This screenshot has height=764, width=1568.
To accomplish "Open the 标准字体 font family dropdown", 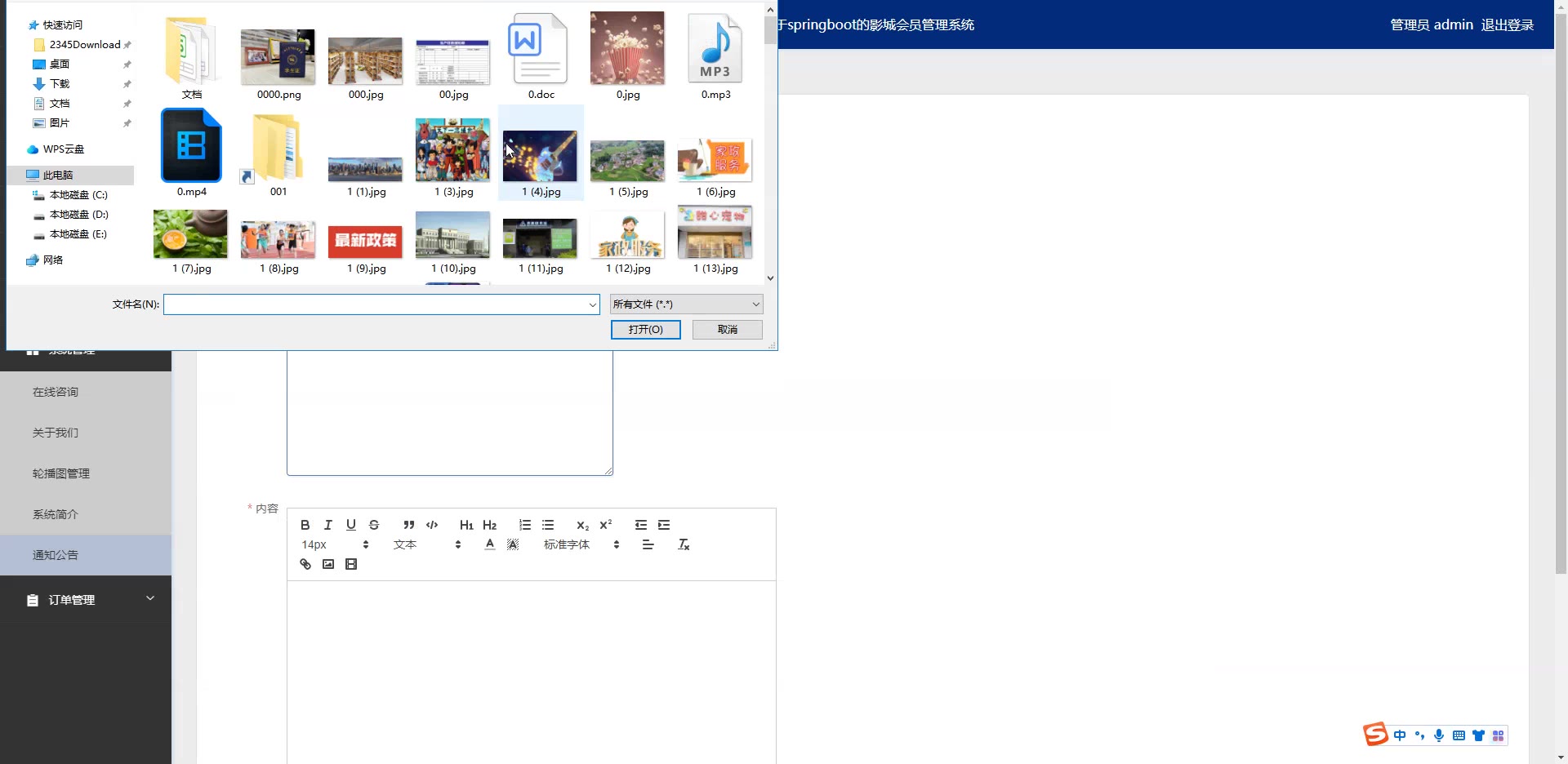I will click(x=581, y=544).
